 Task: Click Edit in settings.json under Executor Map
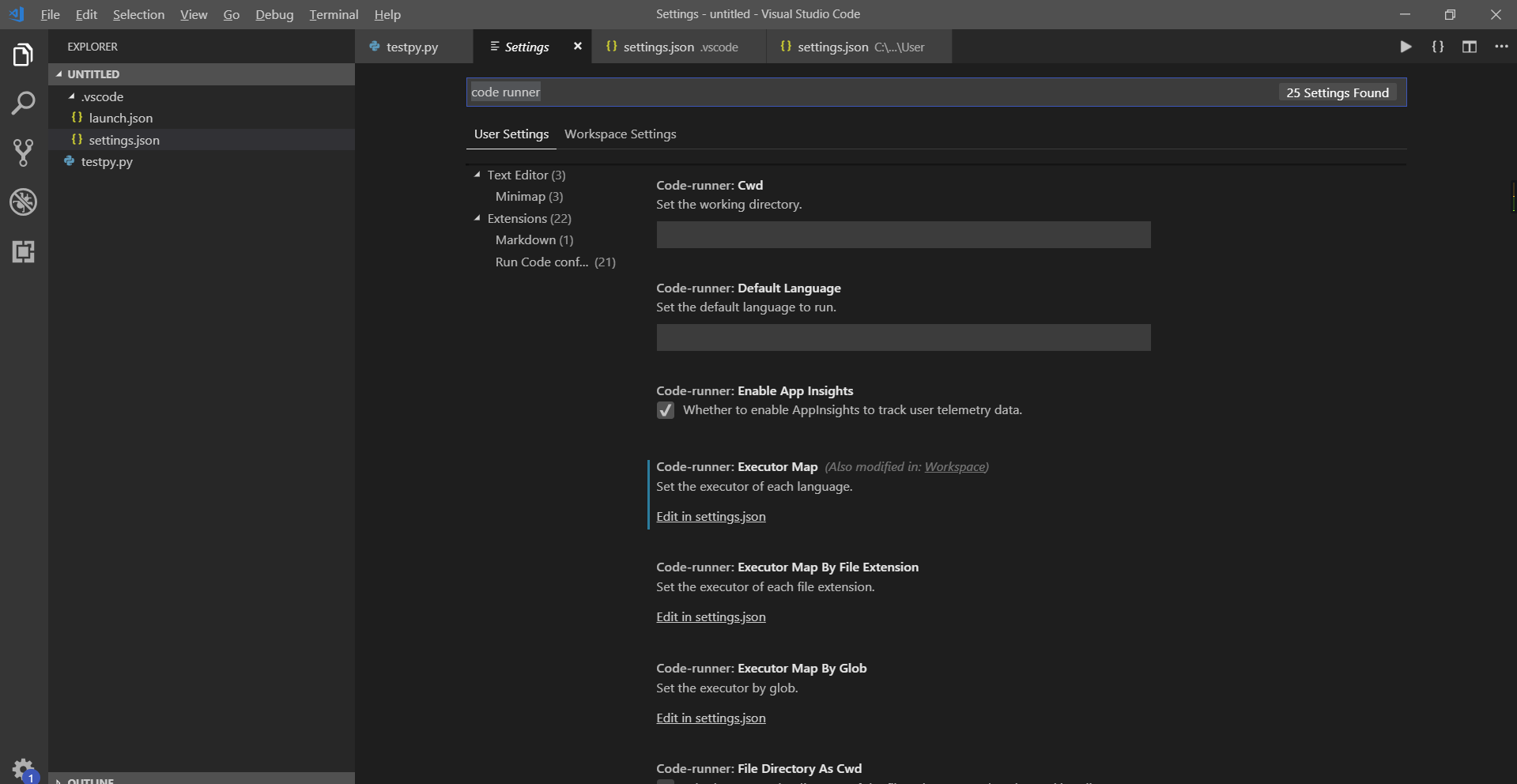click(x=711, y=516)
